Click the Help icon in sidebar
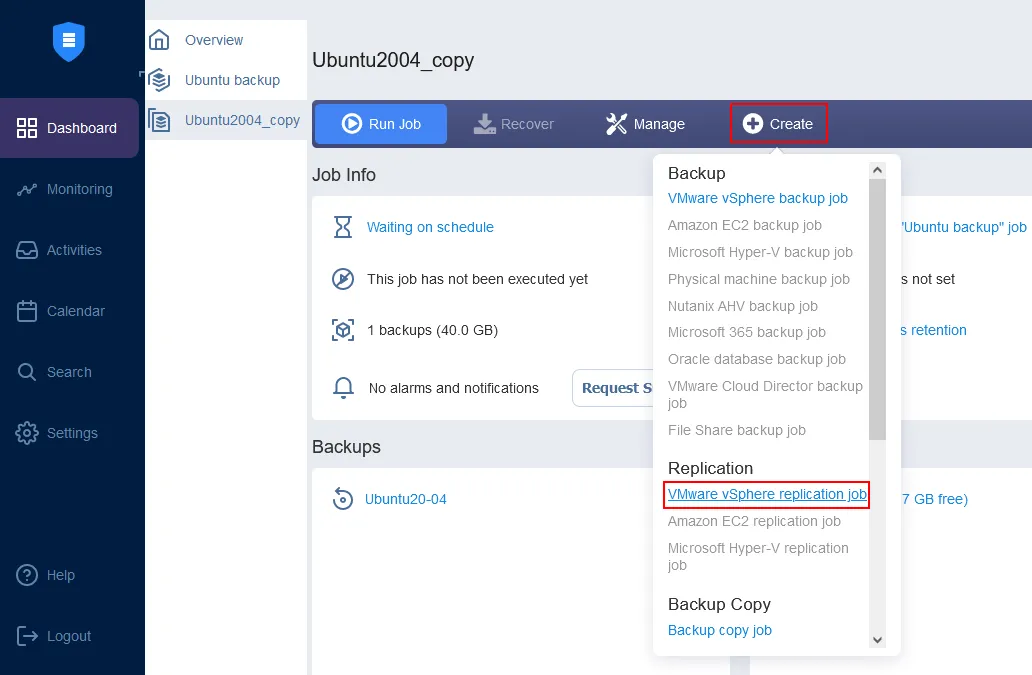 (x=27, y=575)
